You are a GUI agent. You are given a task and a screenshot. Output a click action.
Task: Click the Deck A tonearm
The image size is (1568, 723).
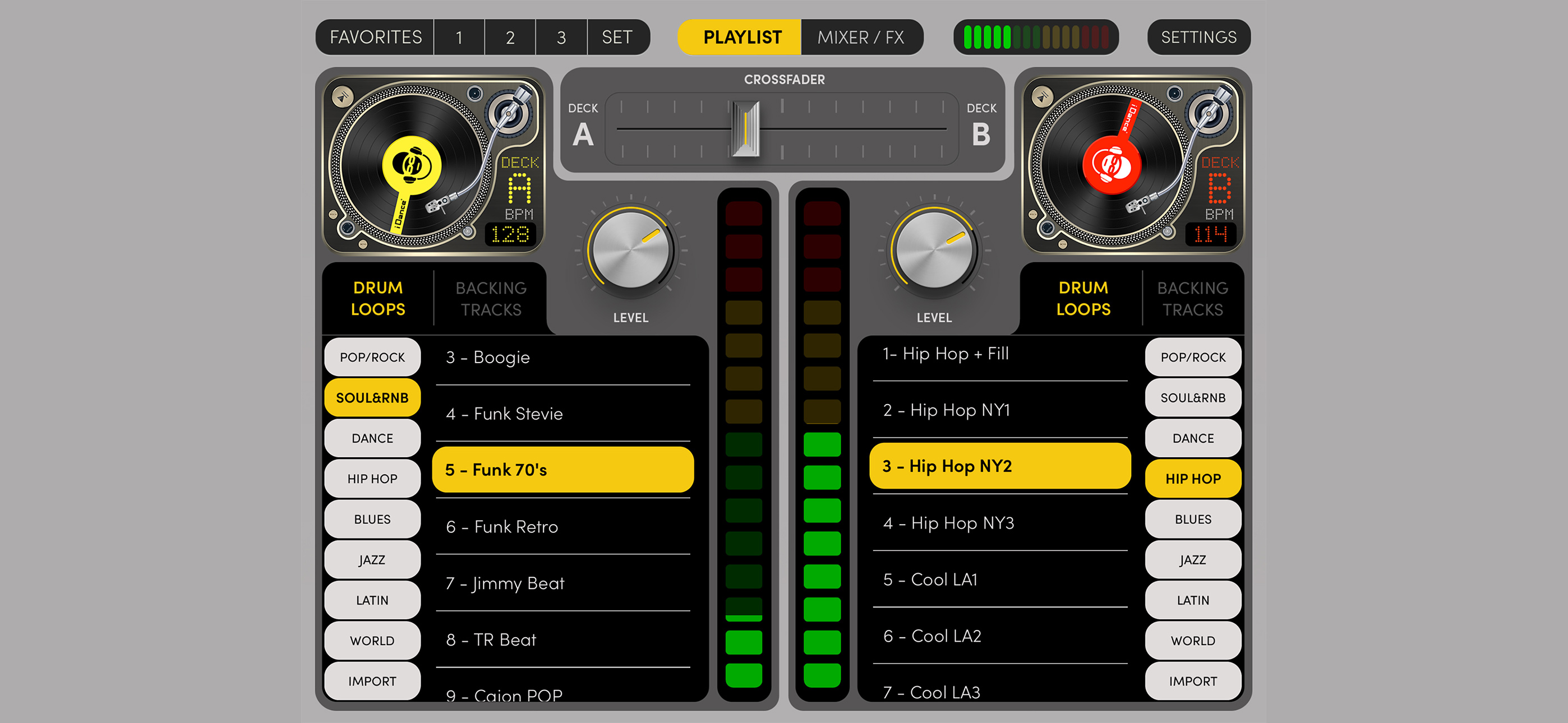click(x=487, y=158)
